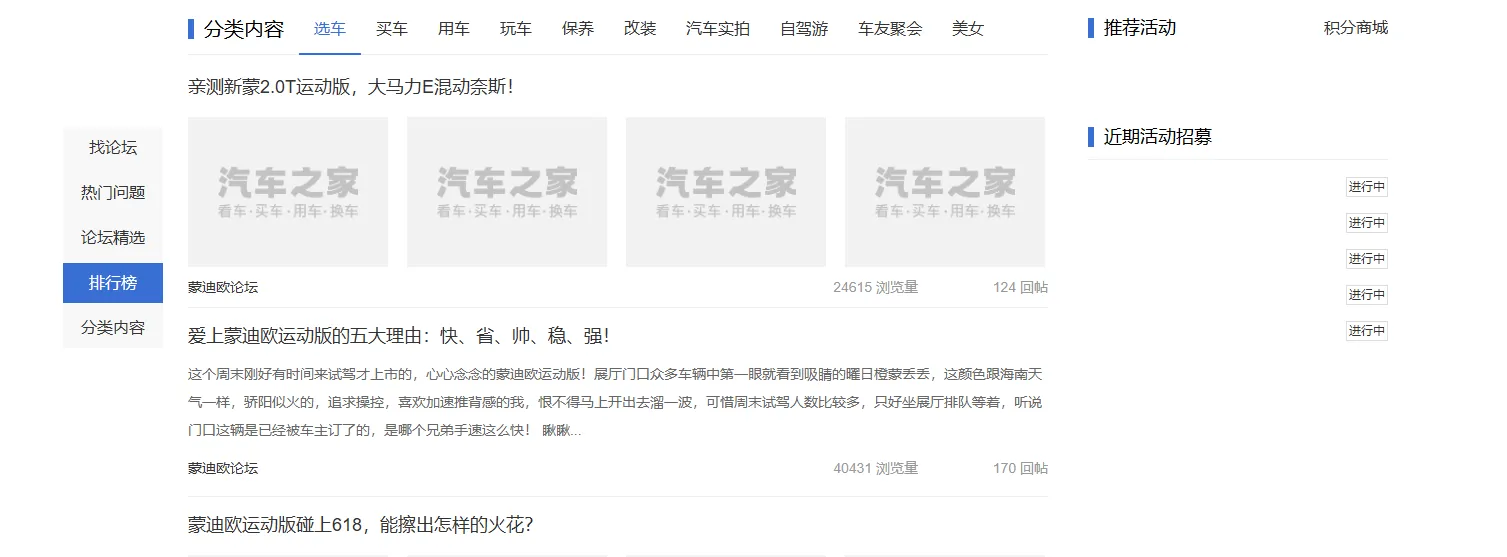Select the 汽车实拍 tab
The height and width of the screenshot is (557, 1507).
[x=717, y=29]
